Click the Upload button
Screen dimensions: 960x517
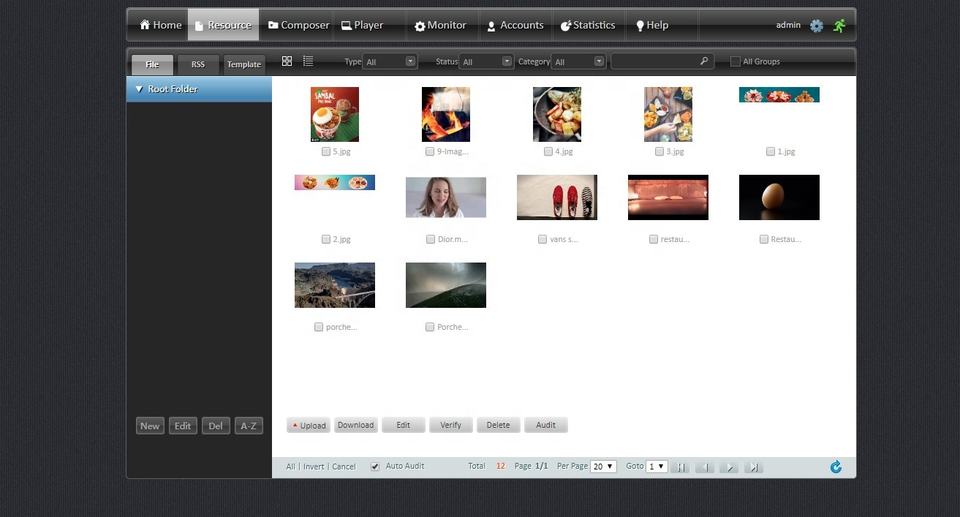[x=308, y=425]
